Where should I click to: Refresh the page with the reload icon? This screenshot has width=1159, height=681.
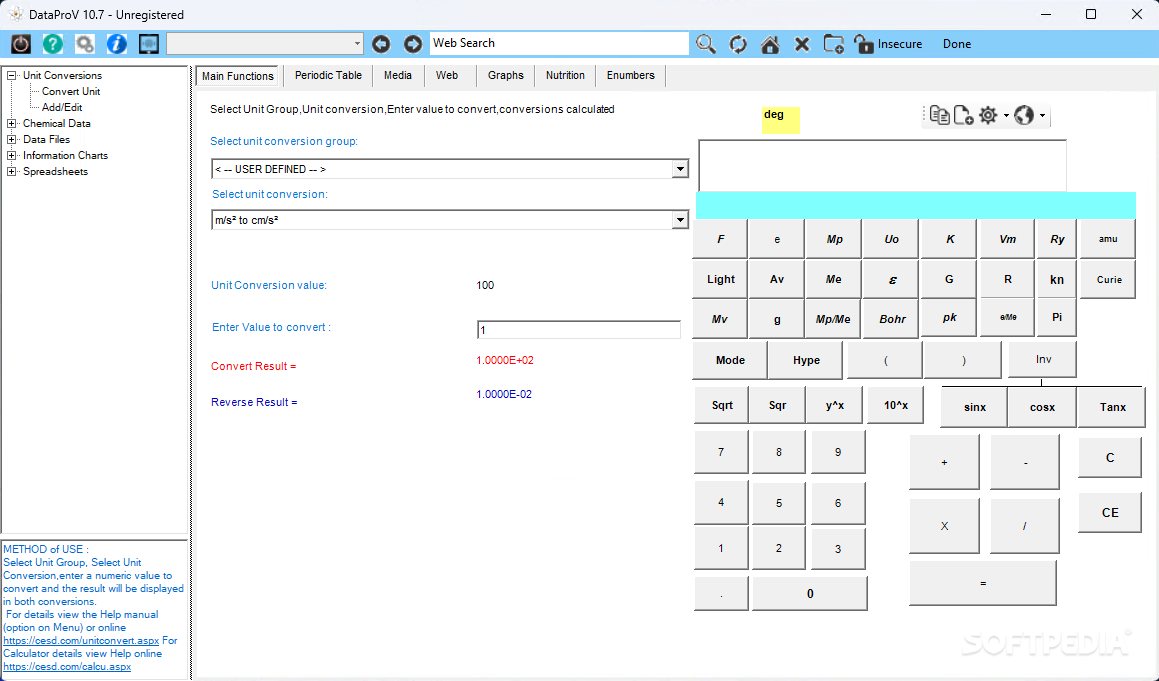738,44
